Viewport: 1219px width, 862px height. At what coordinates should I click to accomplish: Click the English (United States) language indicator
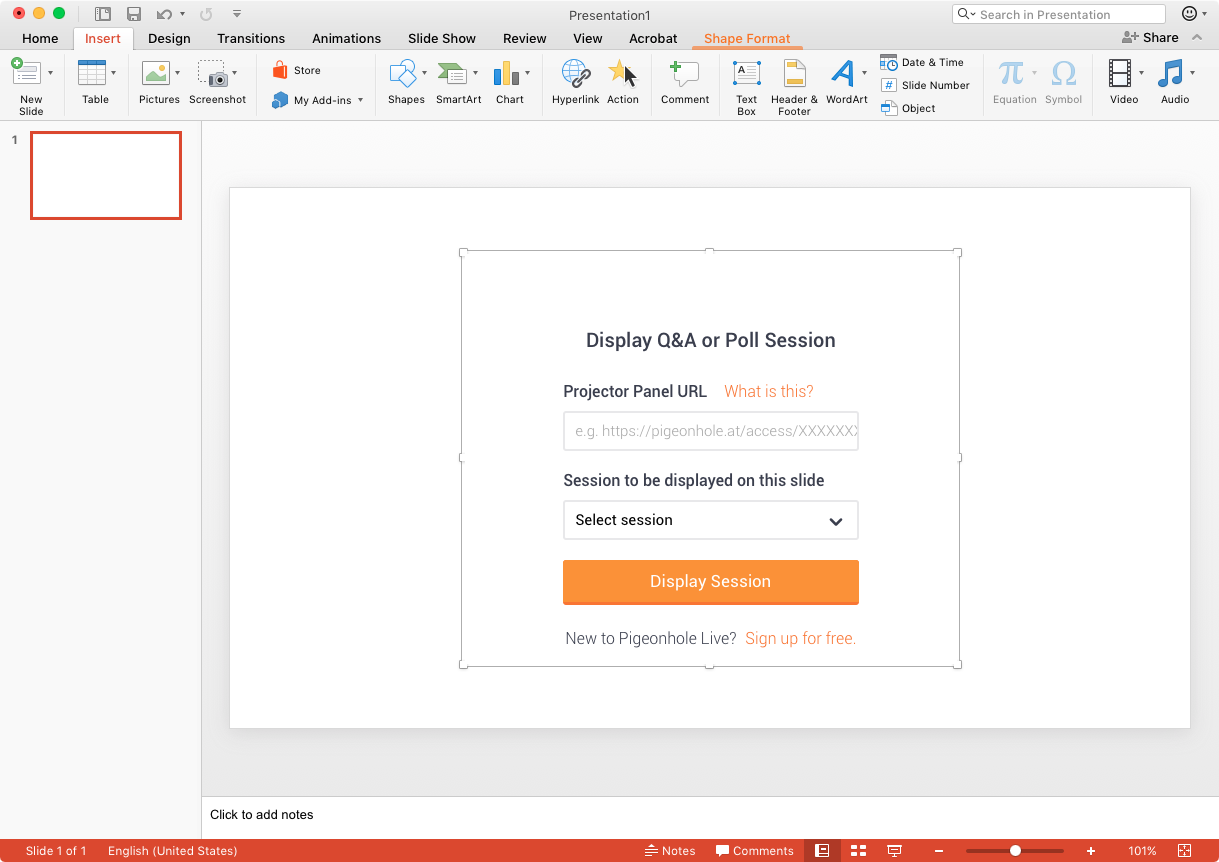[x=173, y=851]
